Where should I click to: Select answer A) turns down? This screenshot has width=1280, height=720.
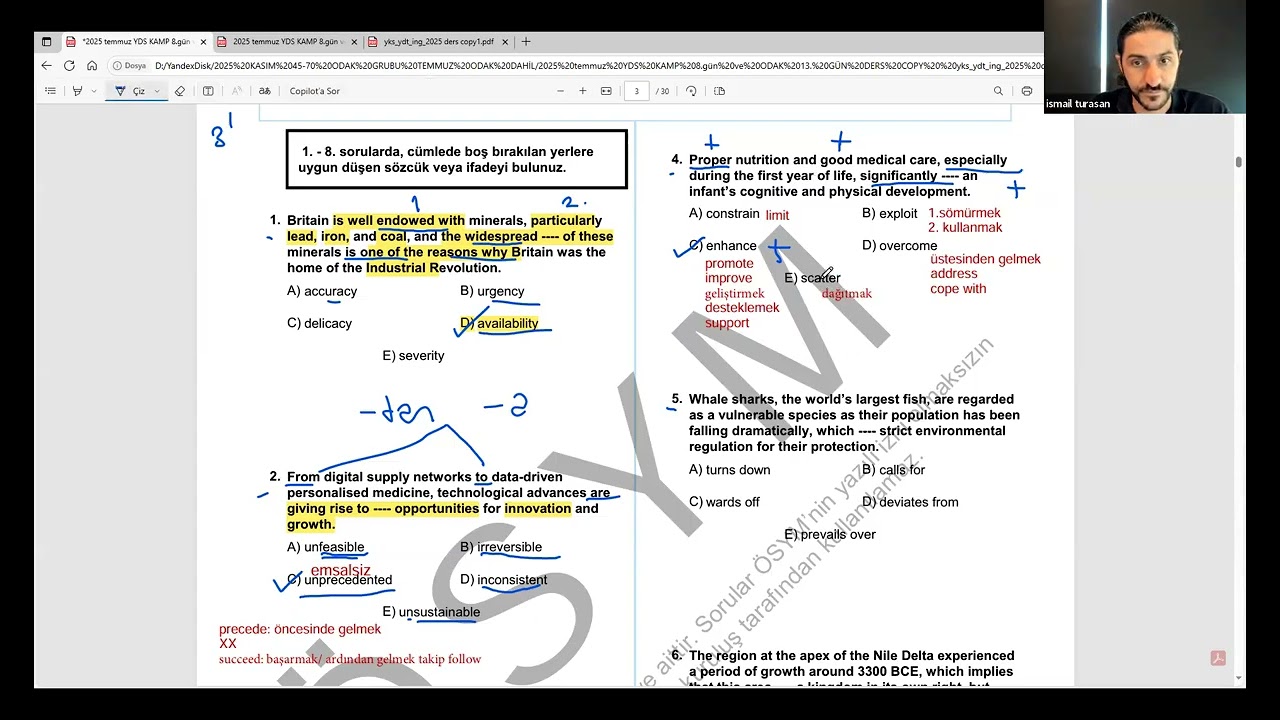click(x=730, y=469)
